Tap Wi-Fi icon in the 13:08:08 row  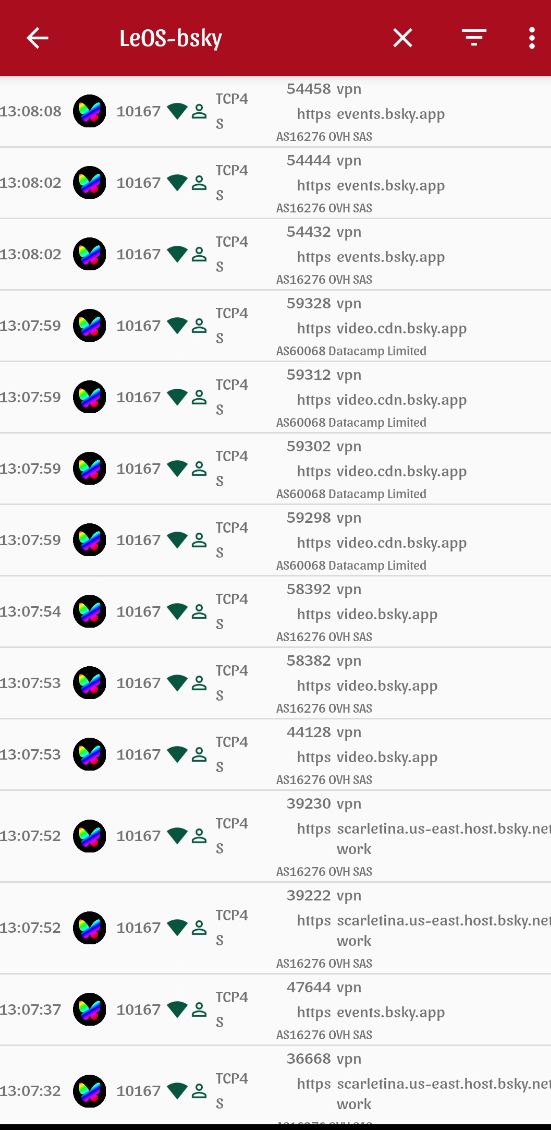tap(177, 112)
